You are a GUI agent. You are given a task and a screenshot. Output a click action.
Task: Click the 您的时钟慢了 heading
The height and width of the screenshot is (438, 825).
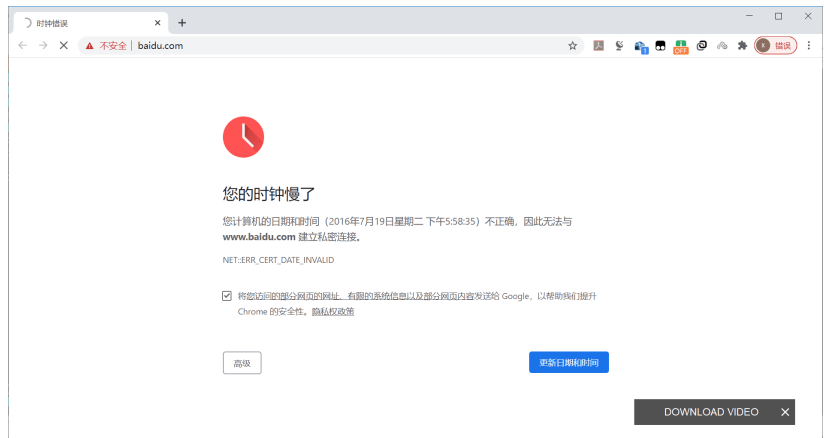click(269, 194)
